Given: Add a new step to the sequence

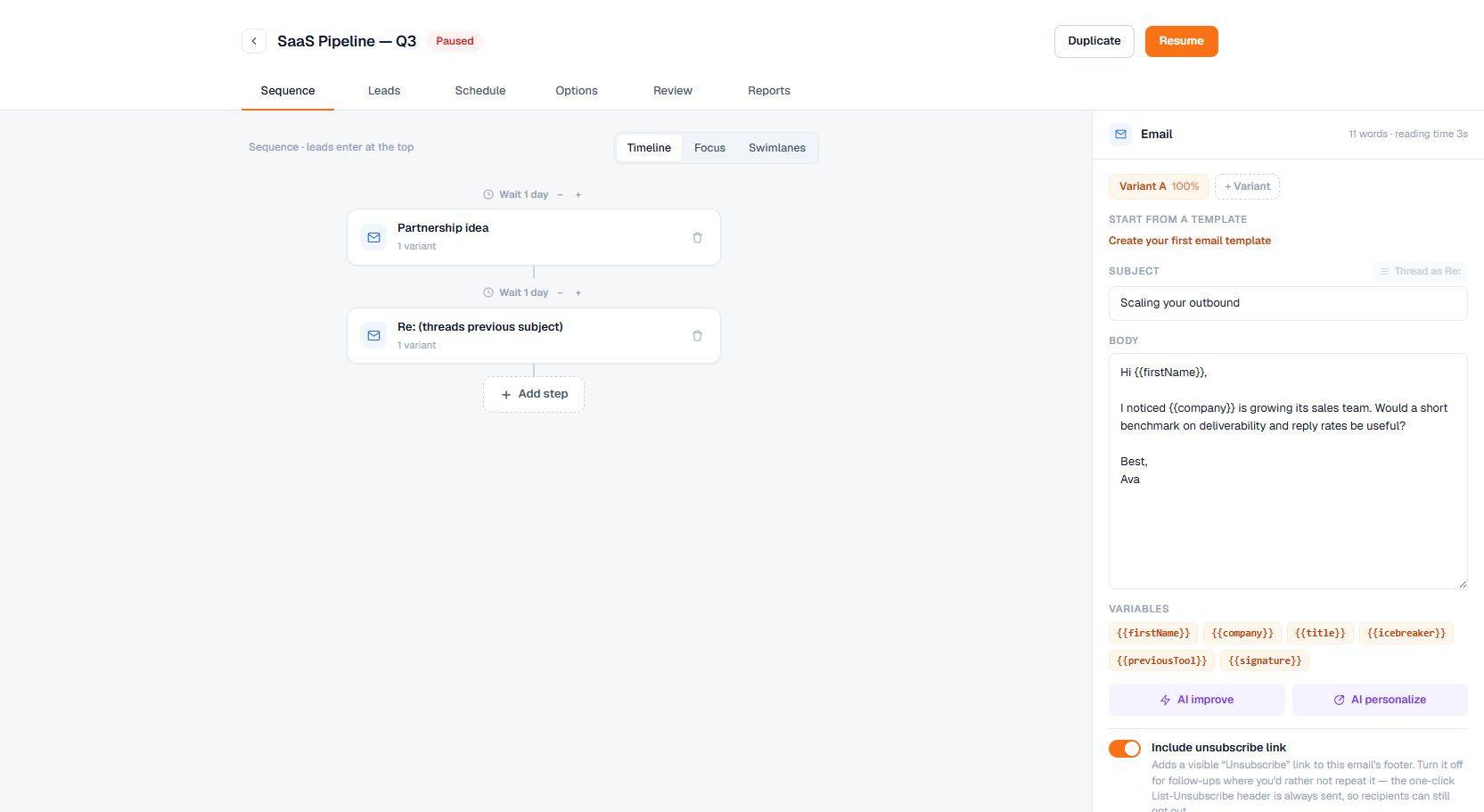Looking at the screenshot, I should pos(534,394).
